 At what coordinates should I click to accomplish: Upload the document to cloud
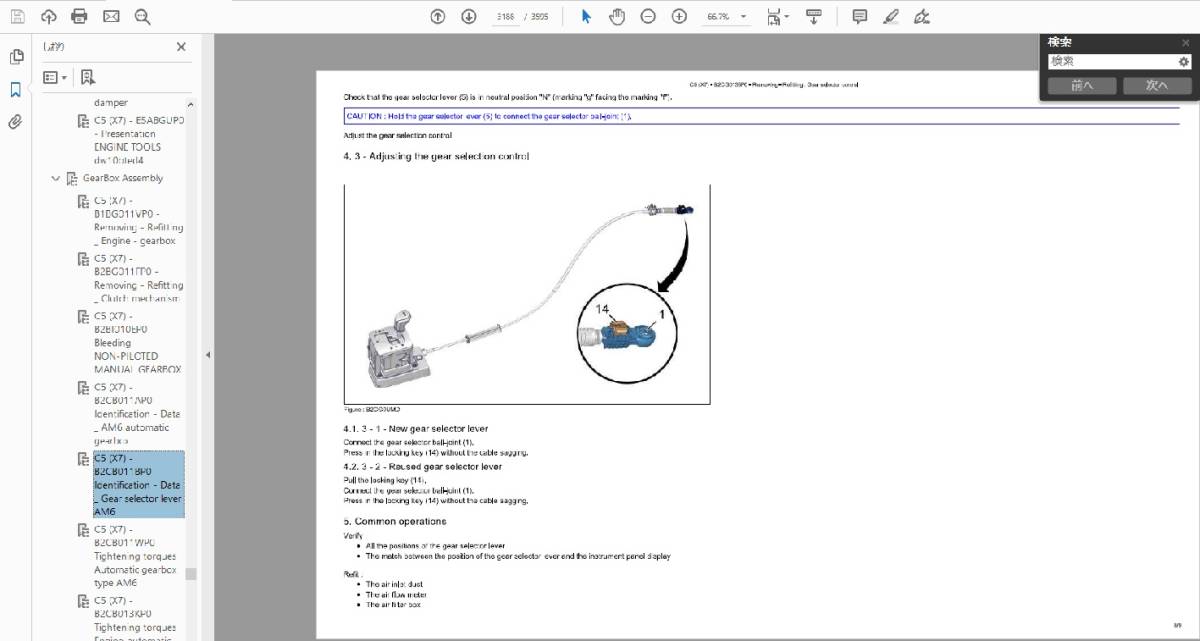pyautogui.click(x=49, y=16)
